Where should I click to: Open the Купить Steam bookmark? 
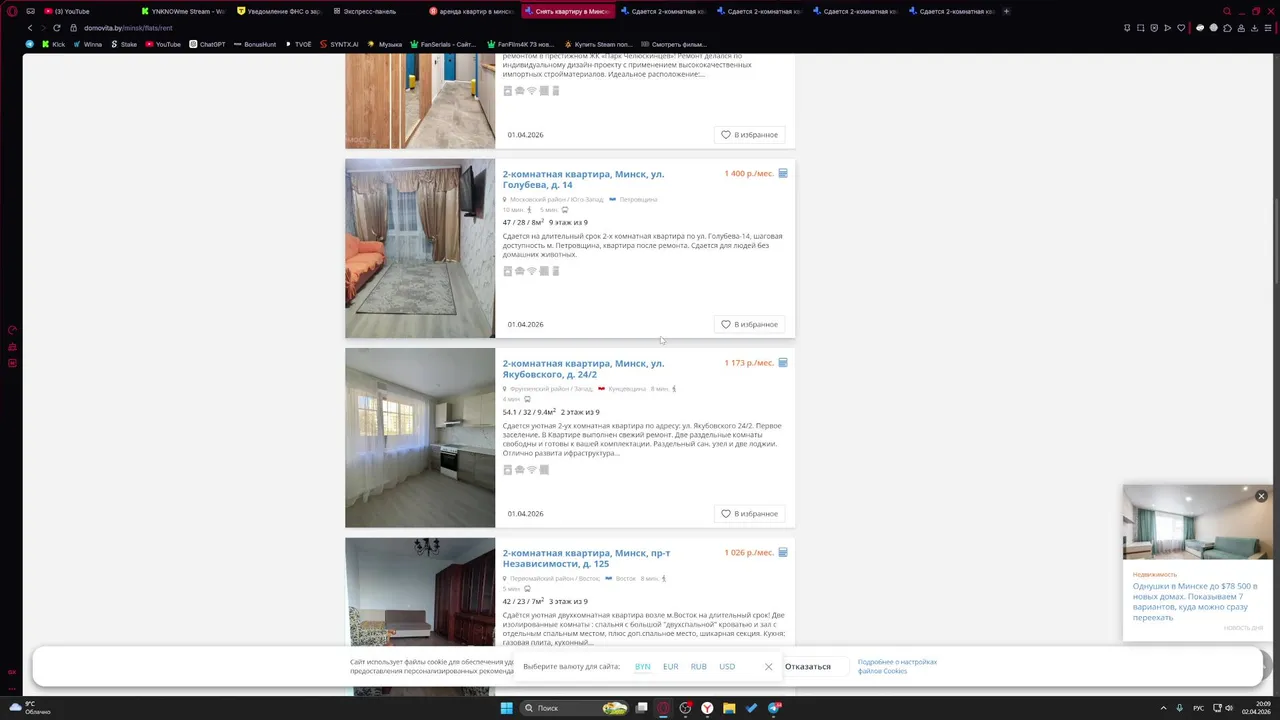(598, 44)
